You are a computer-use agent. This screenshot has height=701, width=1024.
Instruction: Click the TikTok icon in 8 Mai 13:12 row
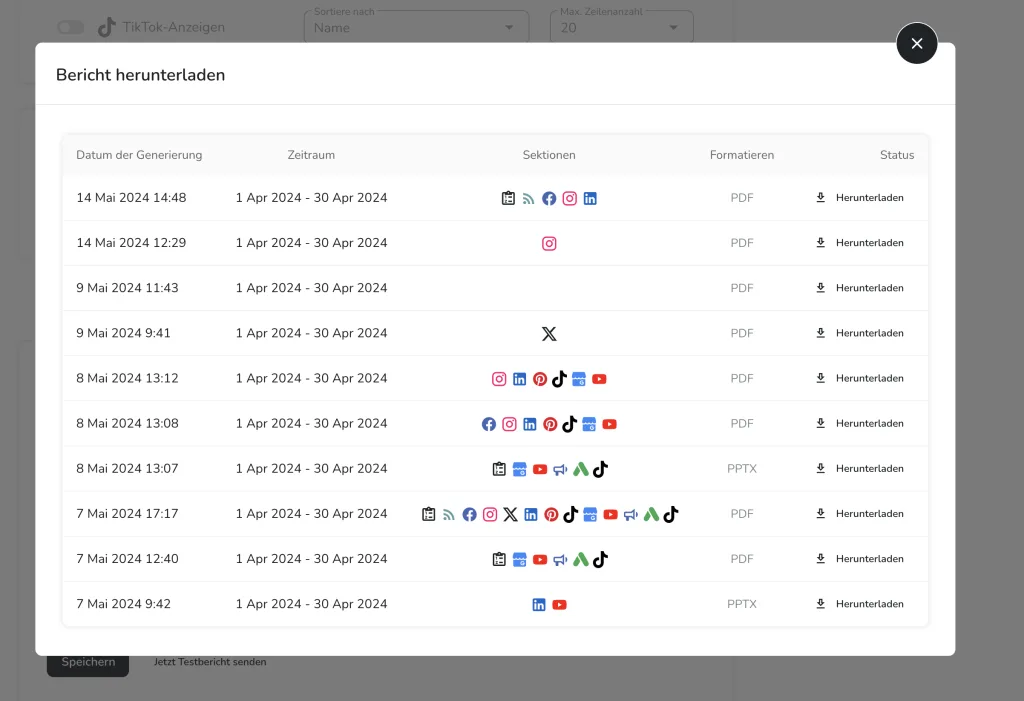pos(559,379)
